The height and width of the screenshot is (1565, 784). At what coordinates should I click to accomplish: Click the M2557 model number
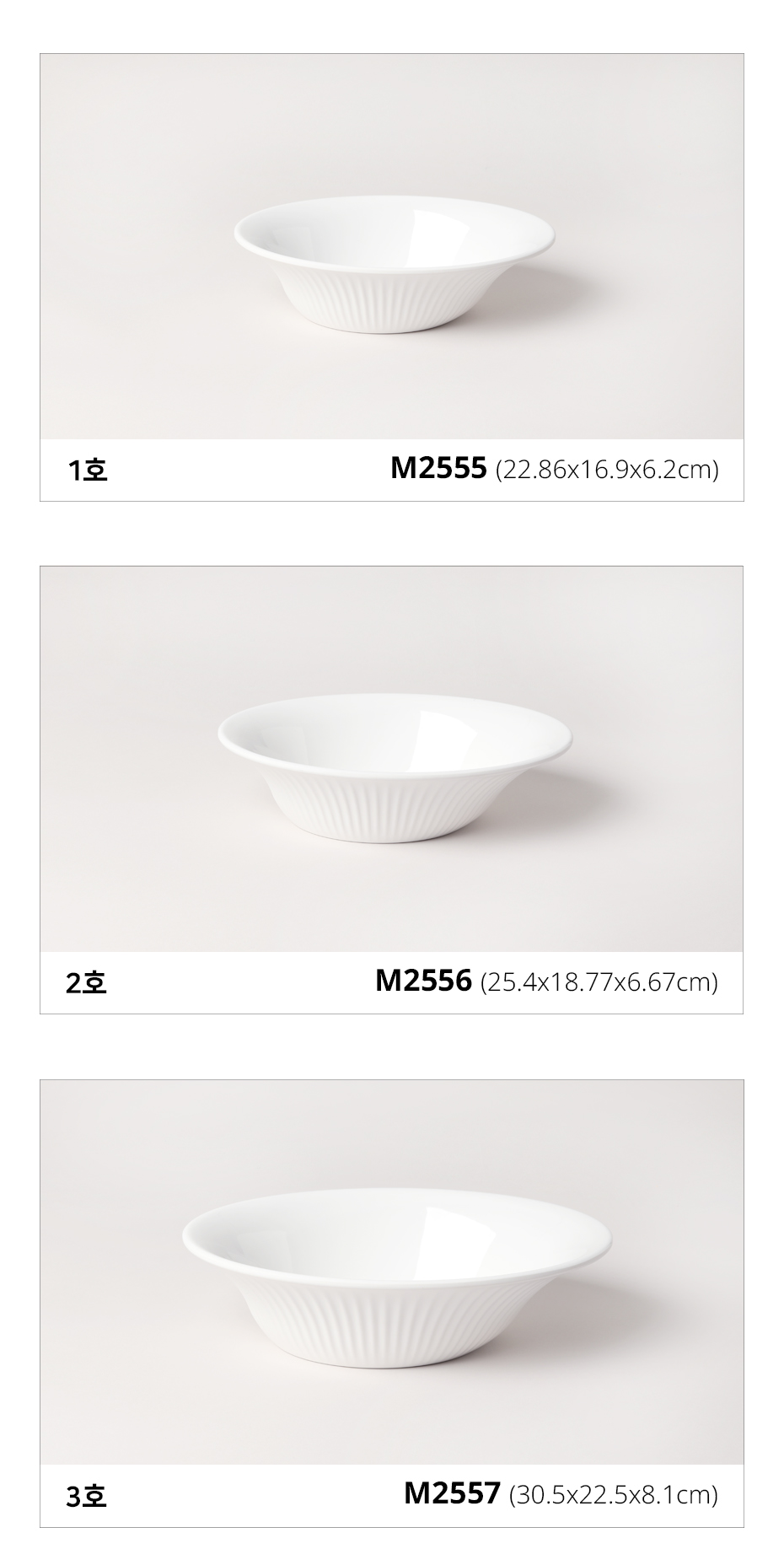[452, 1493]
